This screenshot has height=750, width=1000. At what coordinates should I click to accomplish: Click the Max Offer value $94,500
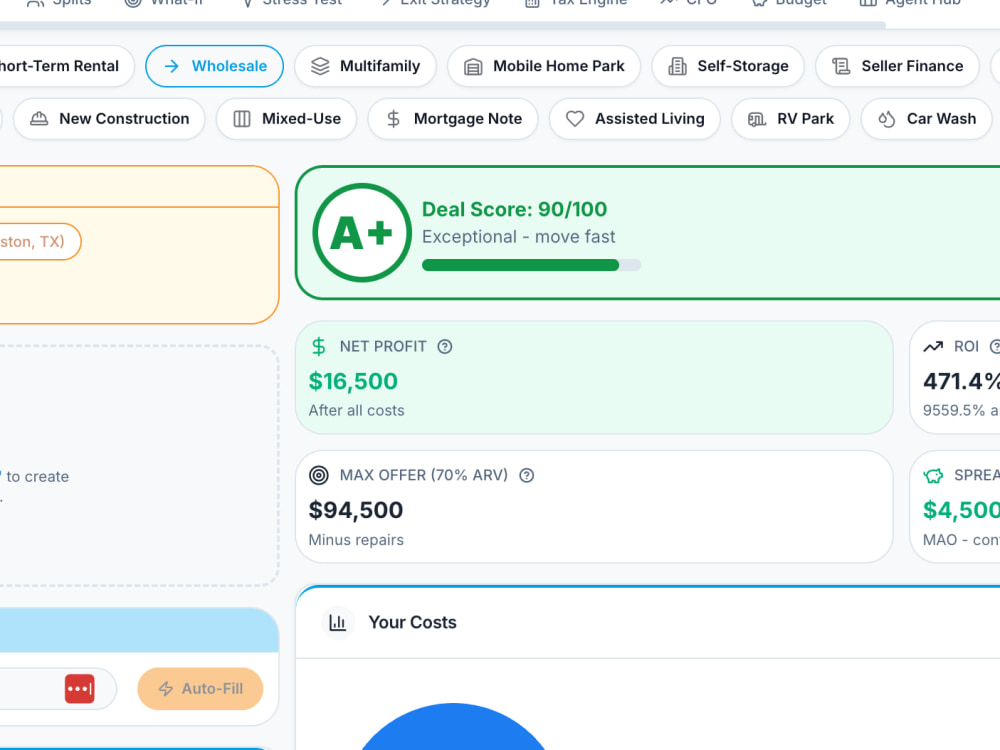pos(356,510)
